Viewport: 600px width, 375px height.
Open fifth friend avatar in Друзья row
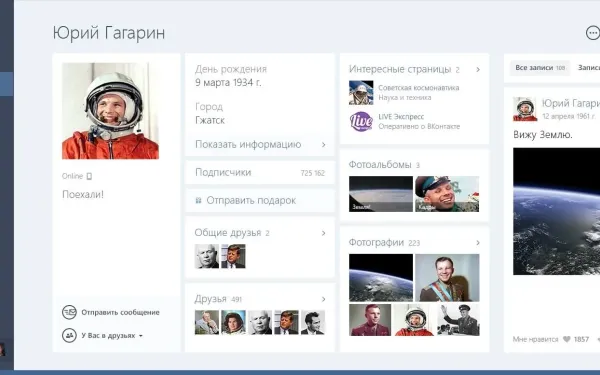point(313,322)
